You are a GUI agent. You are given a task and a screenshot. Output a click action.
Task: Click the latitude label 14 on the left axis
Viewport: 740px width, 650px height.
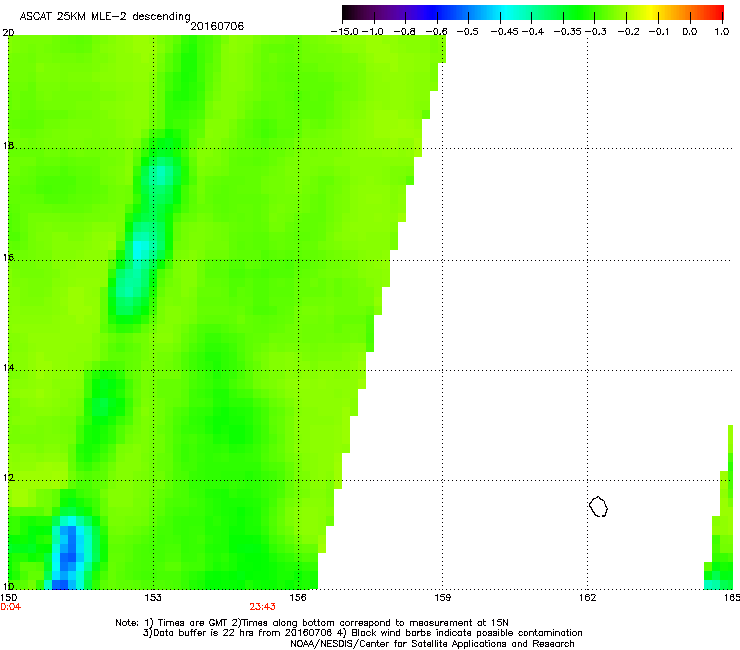pos(8,367)
